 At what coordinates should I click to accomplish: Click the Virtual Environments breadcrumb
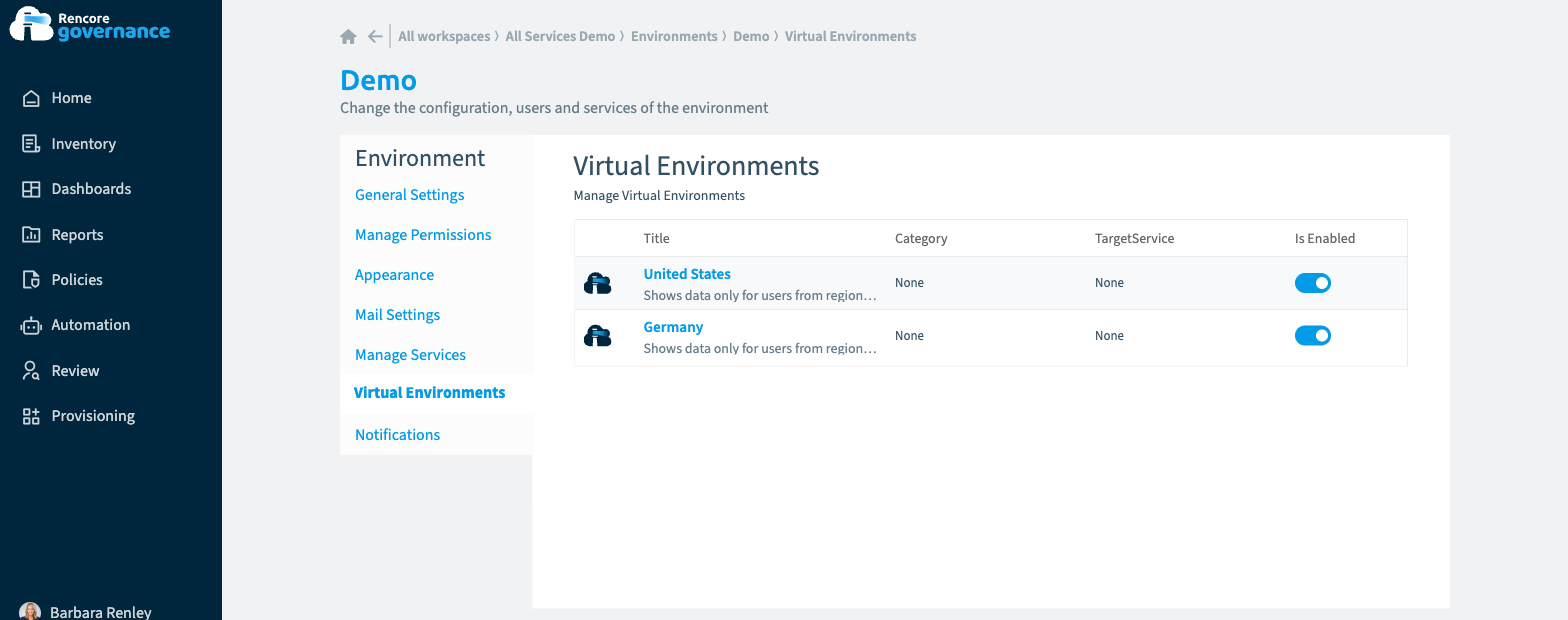click(x=850, y=37)
